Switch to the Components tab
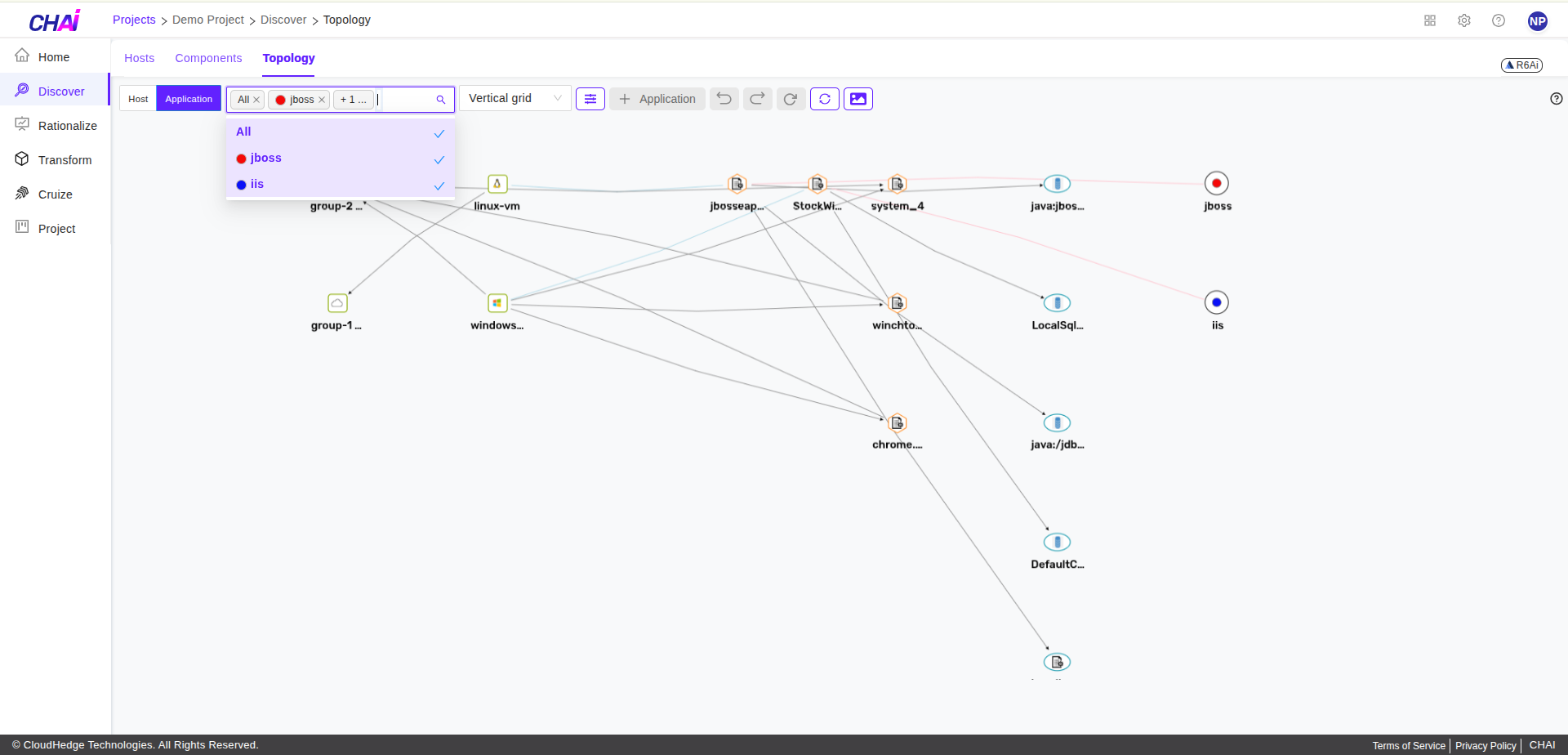 [x=208, y=58]
